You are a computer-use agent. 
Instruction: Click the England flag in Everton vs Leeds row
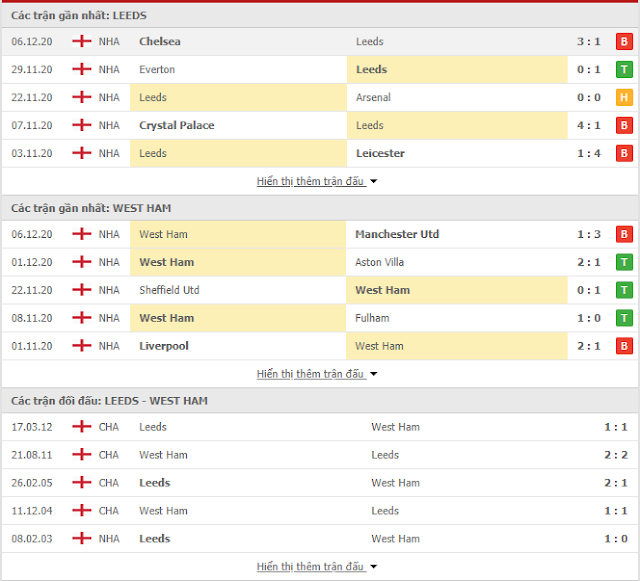(x=82, y=69)
